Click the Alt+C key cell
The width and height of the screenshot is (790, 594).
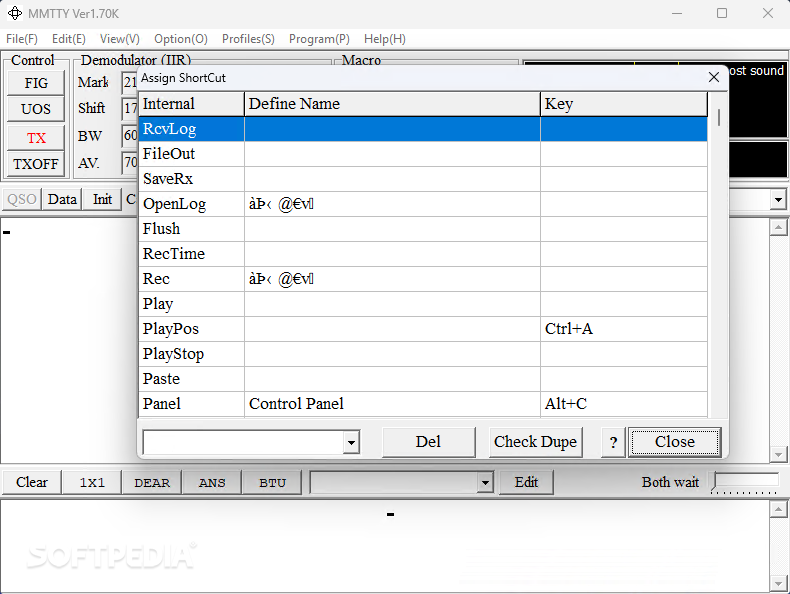624,404
